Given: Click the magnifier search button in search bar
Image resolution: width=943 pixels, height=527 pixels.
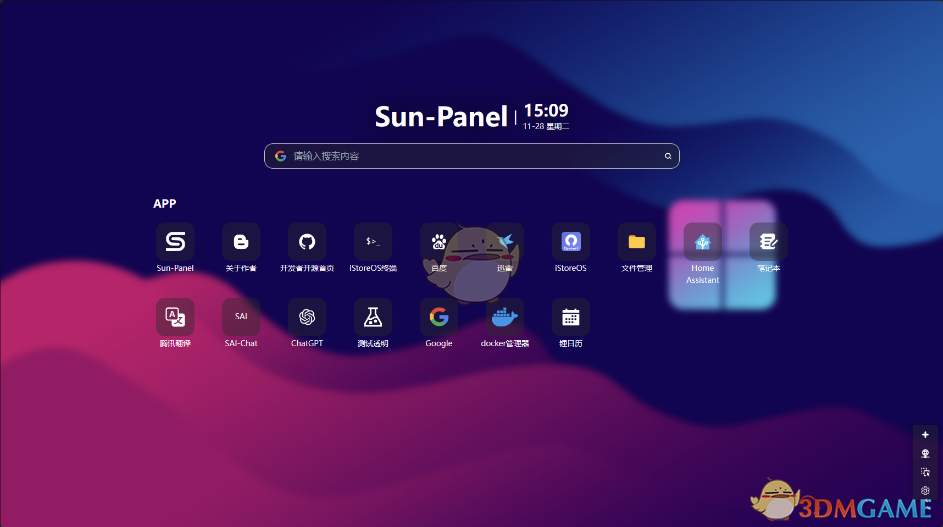Looking at the screenshot, I should click(668, 156).
